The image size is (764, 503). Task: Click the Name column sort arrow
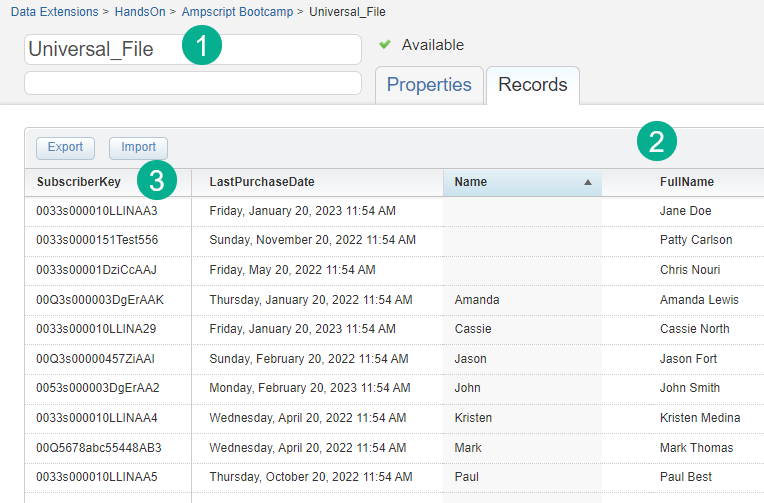click(588, 183)
